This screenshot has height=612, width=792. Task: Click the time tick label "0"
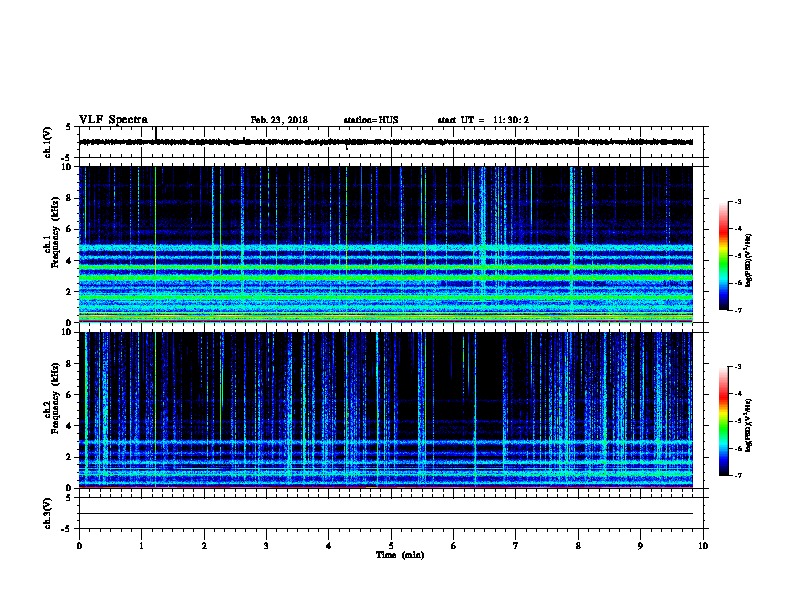pos(79,546)
